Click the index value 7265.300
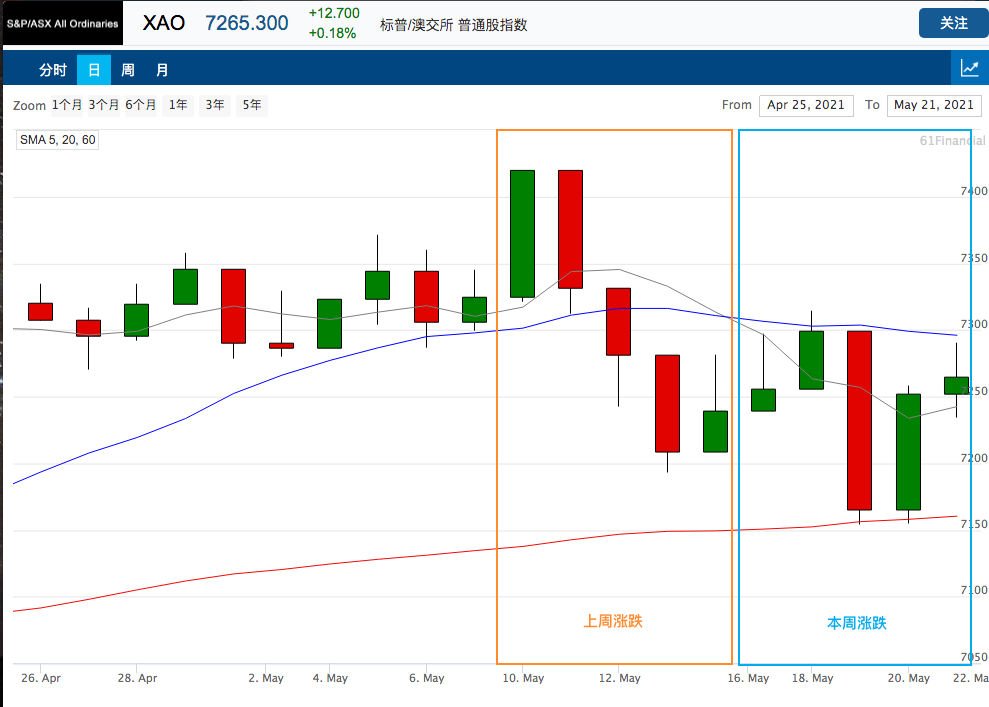 pos(247,23)
